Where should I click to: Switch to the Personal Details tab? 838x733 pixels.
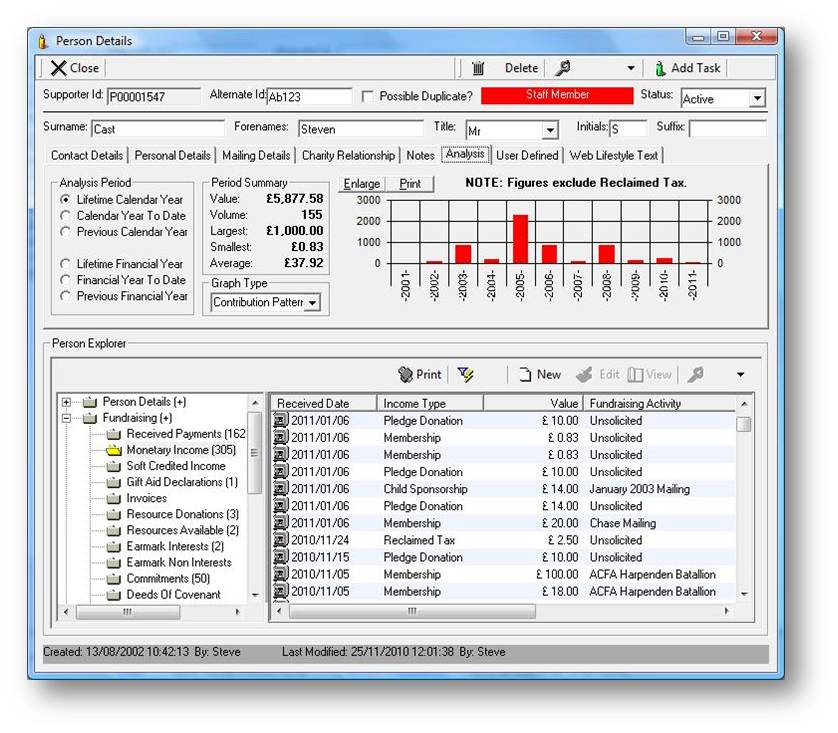point(173,155)
